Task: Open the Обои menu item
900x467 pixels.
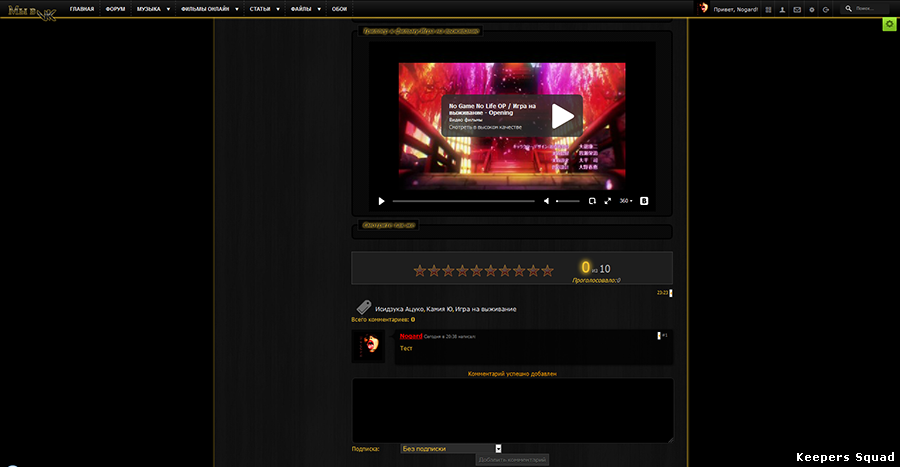Action: (339, 9)
